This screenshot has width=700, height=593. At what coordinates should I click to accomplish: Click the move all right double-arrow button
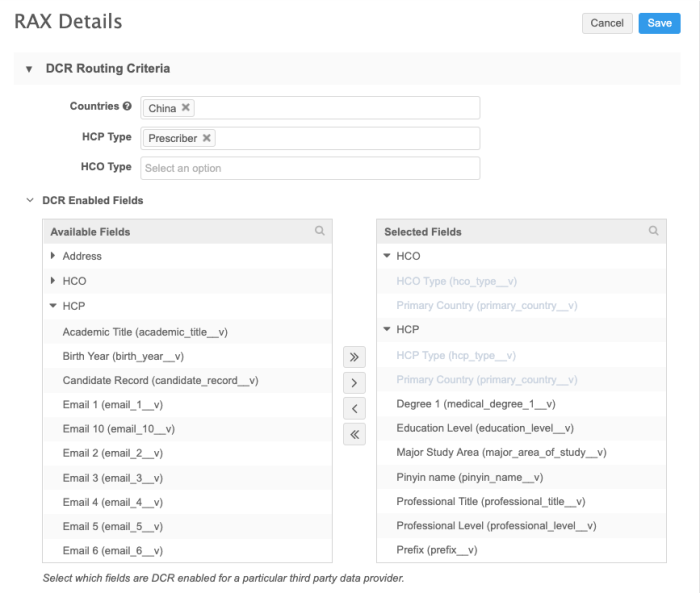coord(355,357)
